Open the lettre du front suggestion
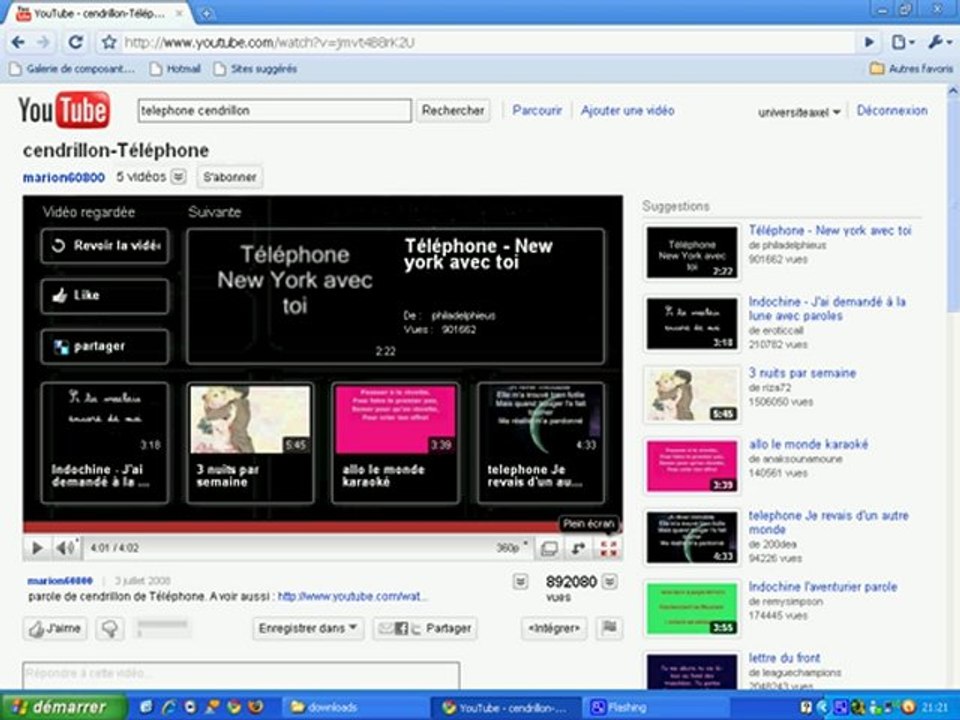This screenshot has width=960, height=720. coord(784,658)
